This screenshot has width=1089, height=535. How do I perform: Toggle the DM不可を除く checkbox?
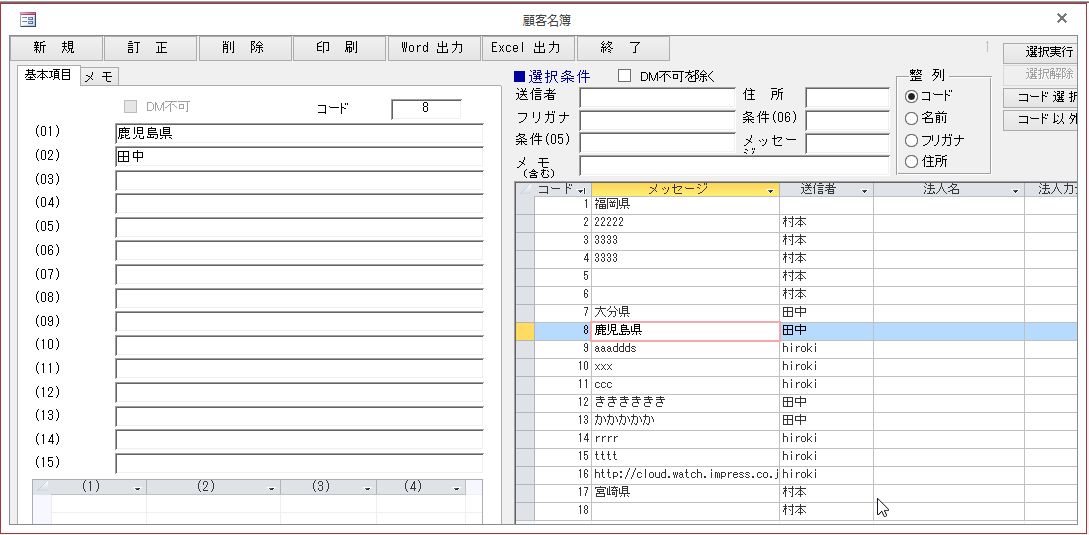click(625, 76)
